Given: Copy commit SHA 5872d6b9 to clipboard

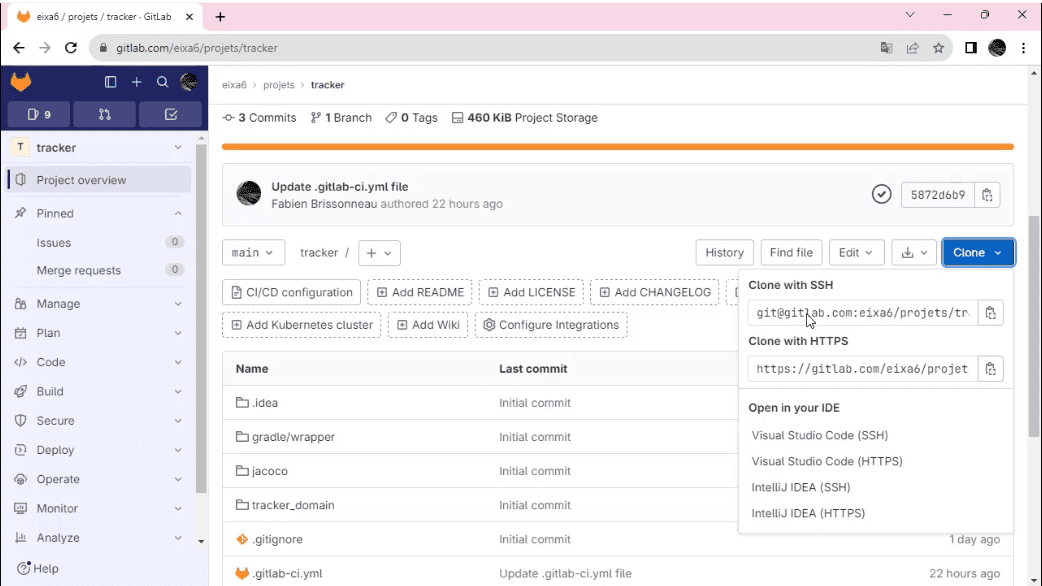Looking at the screenshot, I should click(986, 194).
